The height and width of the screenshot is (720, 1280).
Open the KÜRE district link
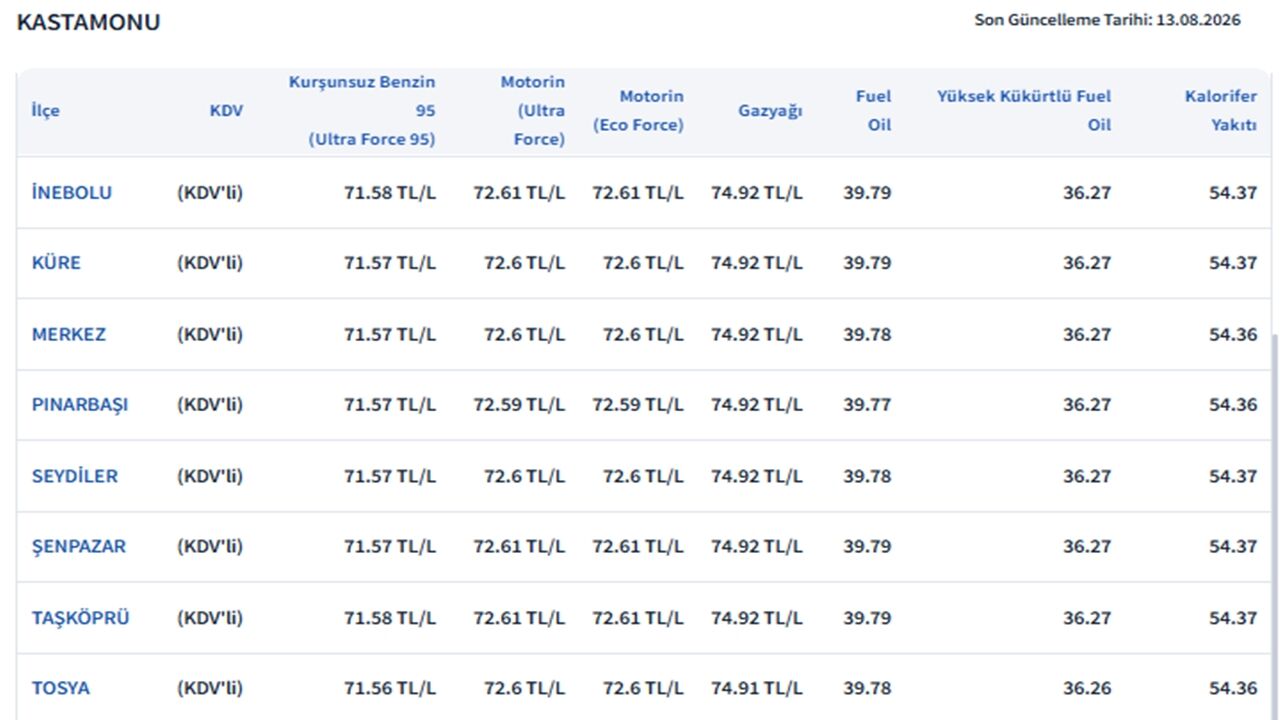[x=56, y=263]
